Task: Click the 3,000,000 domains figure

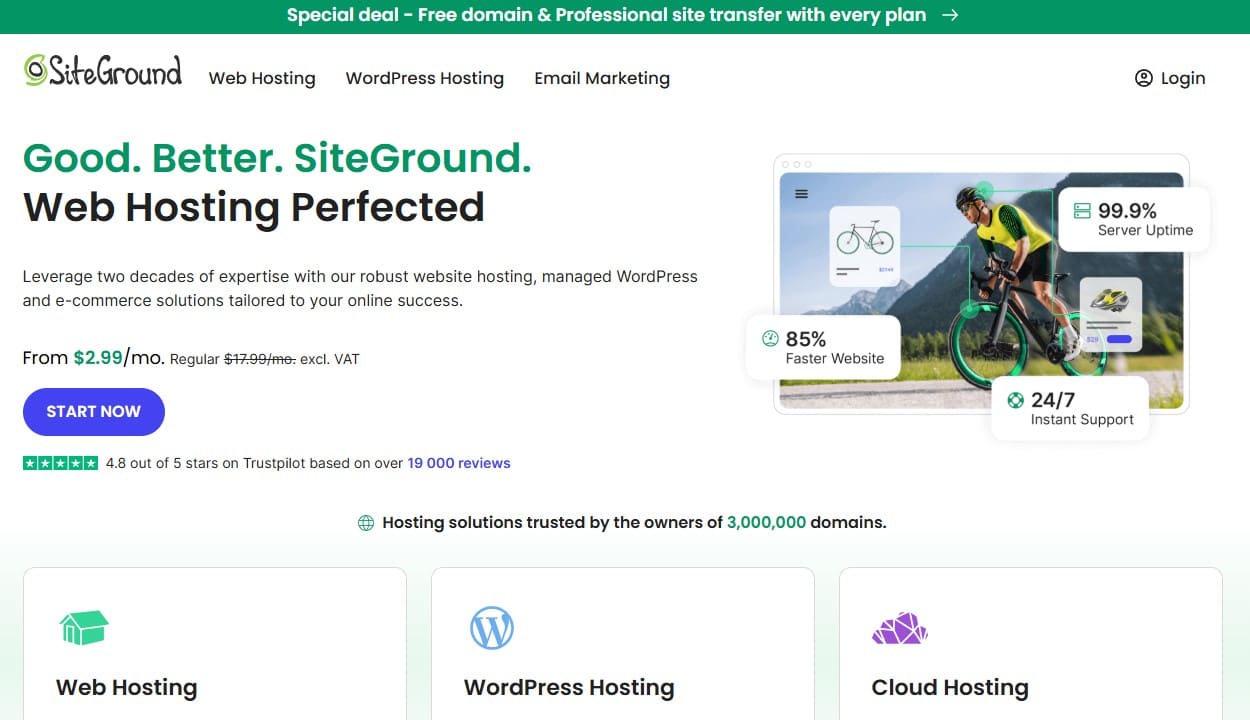Action: point(766,522)
